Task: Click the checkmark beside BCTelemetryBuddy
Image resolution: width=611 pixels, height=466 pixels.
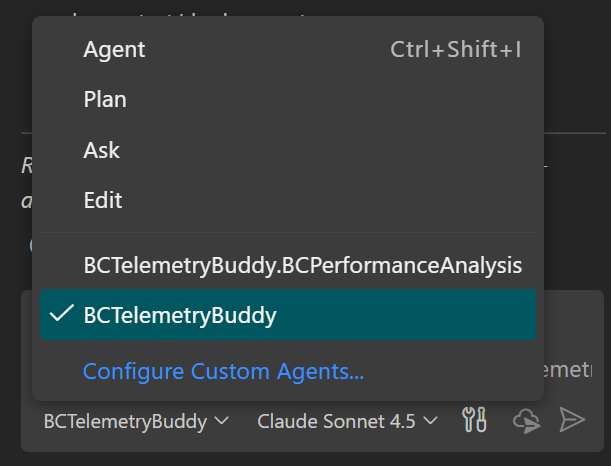Action: point(61,315)
